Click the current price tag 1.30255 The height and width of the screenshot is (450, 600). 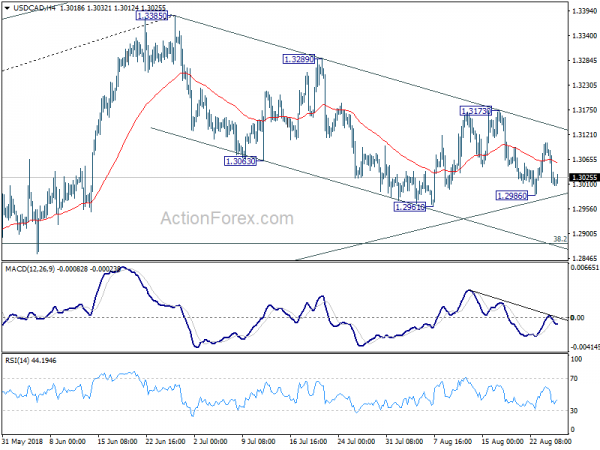pos(584,178)
